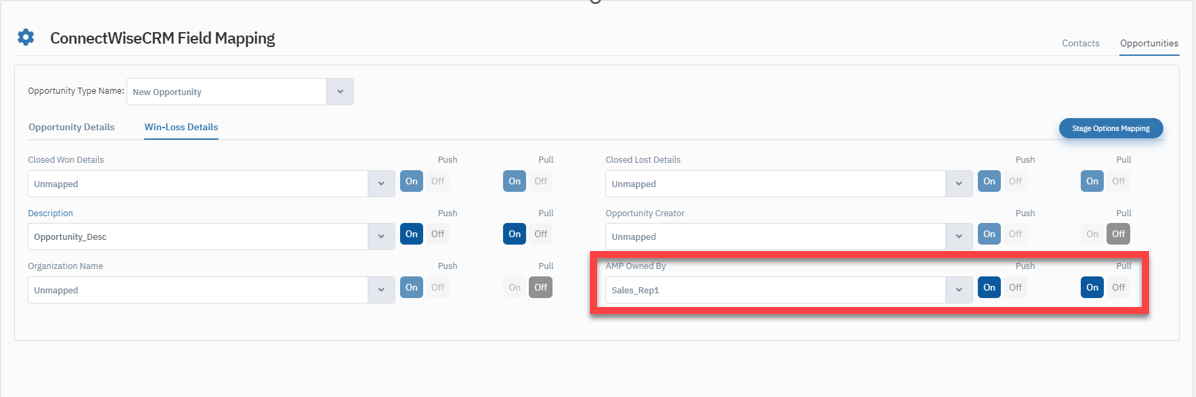Turn Organization Name Pull to Off
The width and height of the screenshot is (1196, 397).
coord(540,287)
